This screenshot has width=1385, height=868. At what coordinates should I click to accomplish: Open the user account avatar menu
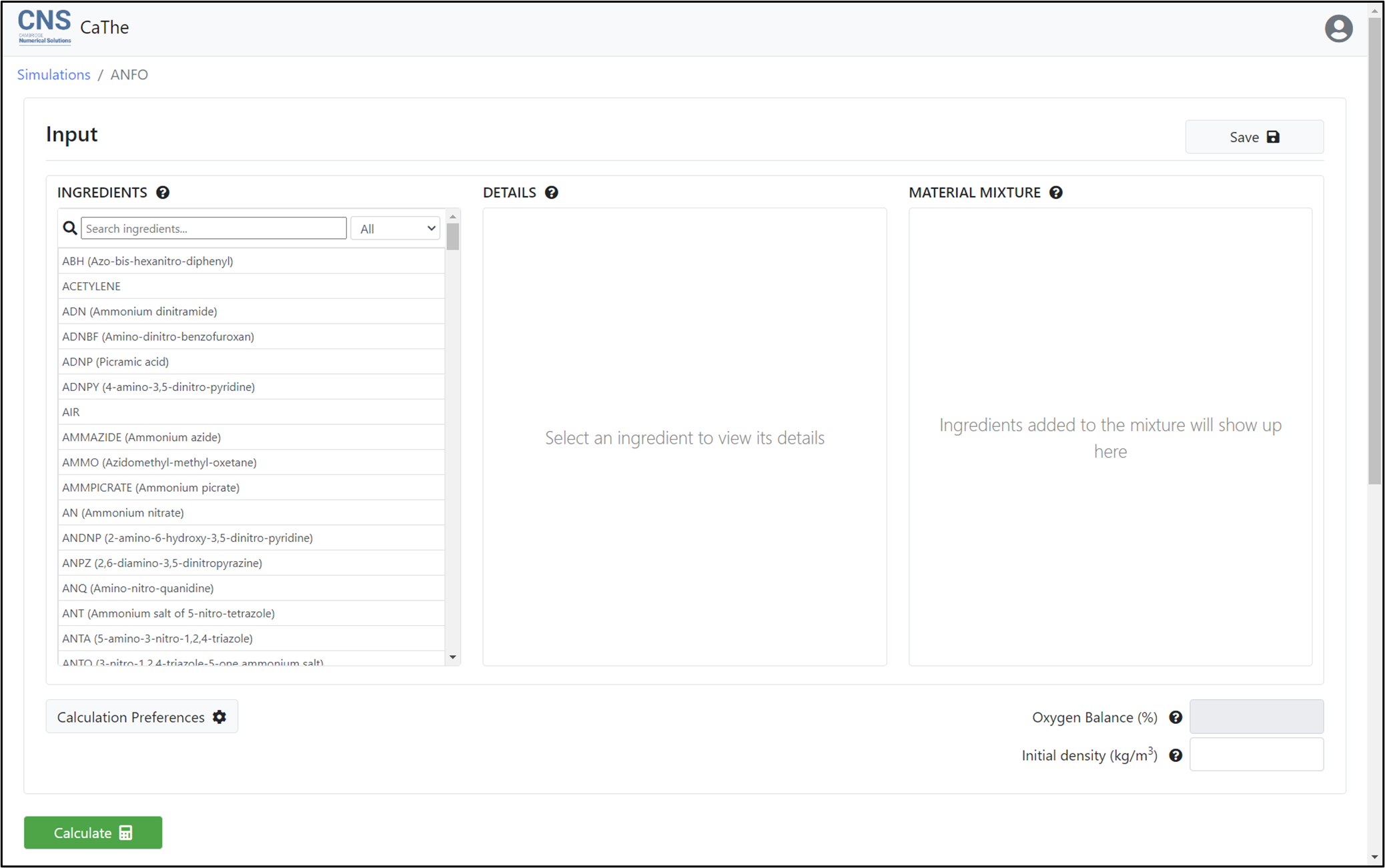click(x=1338, y=29)
